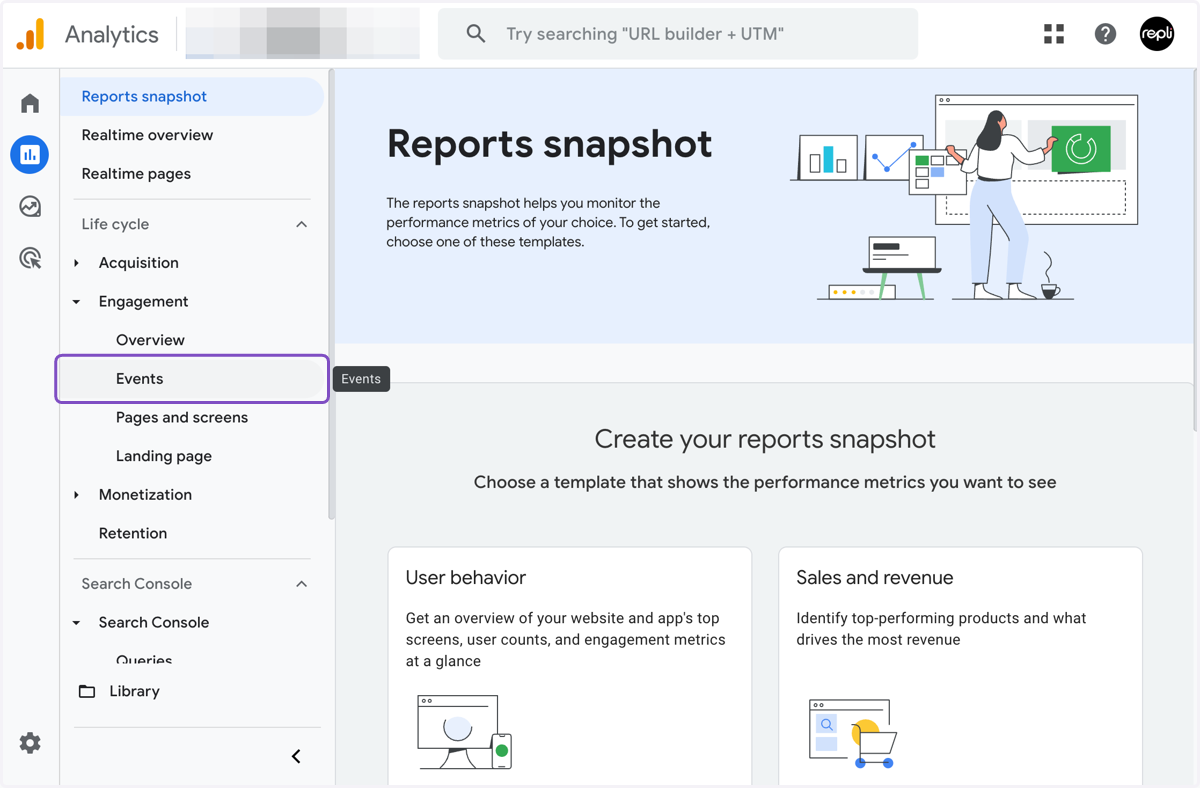The width and height of the screenshot is (1200, 788).
Task: Click the Acquisition label
Action: coord(139,263)
